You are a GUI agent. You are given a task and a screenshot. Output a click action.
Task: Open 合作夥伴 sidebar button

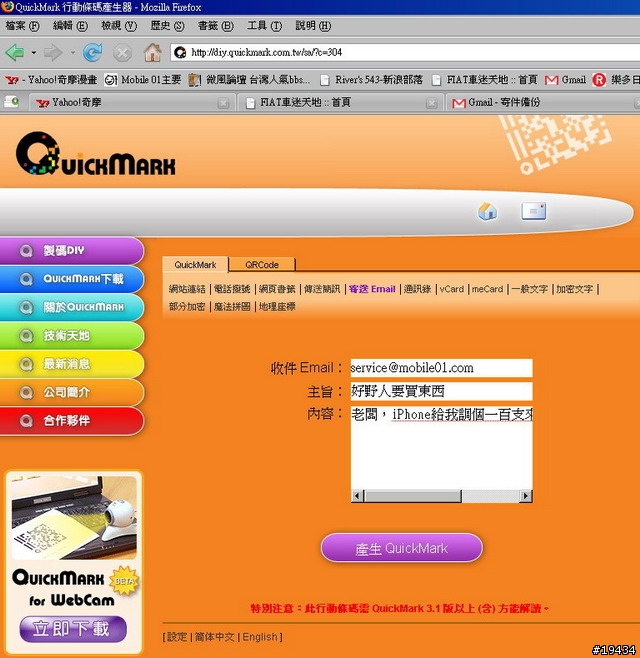click(72, 420)
